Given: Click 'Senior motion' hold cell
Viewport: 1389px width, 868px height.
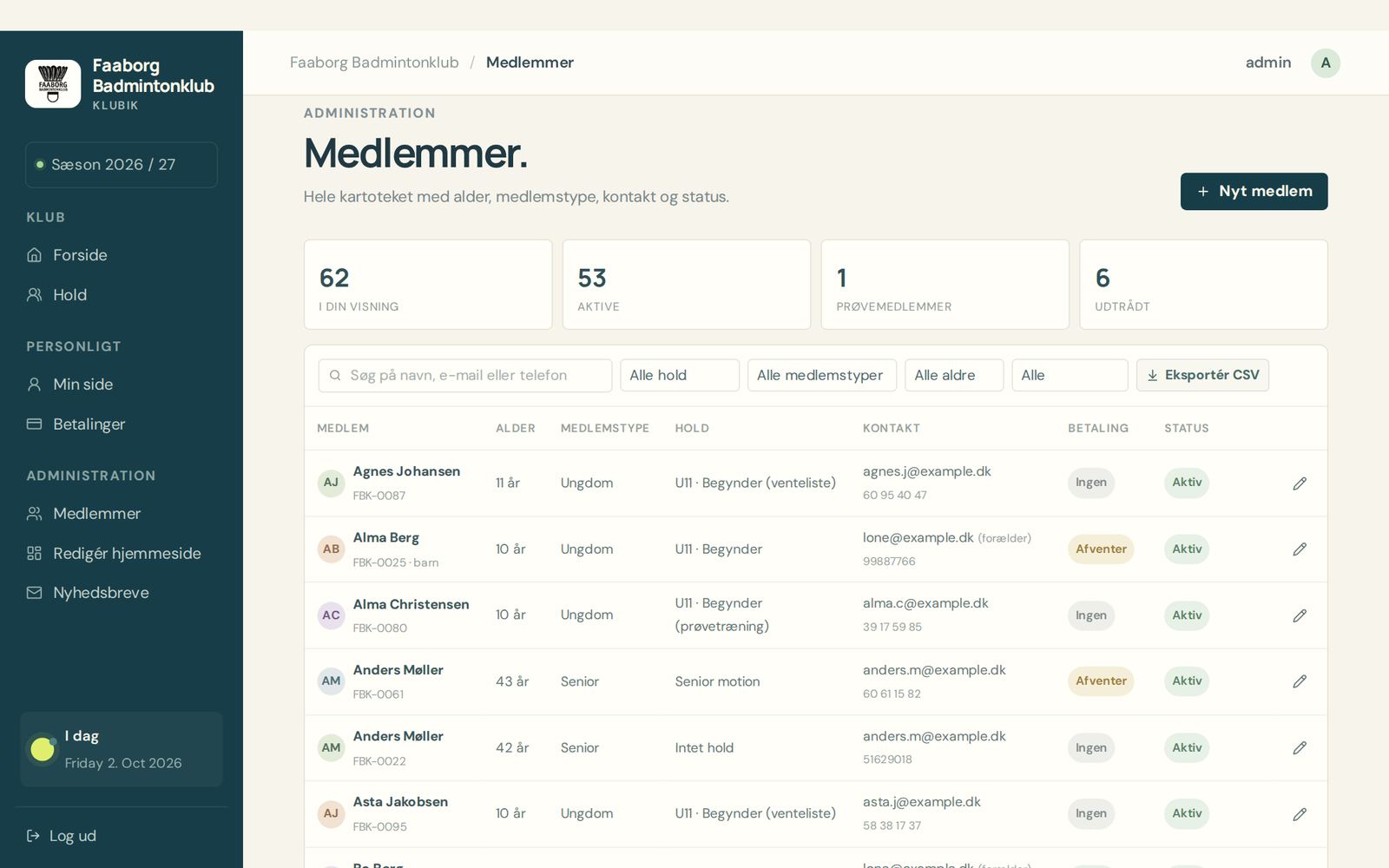Looking at the screenshot, I should click(718, 682).
